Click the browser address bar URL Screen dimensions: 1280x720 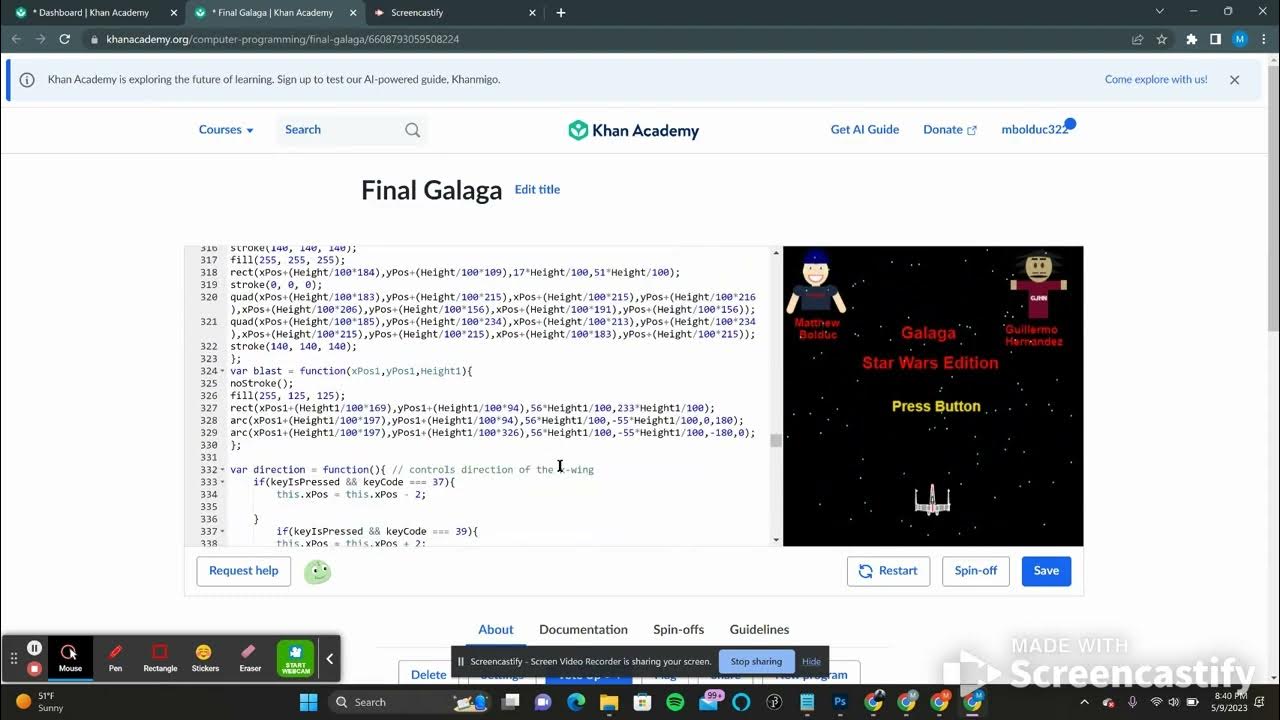282,39
